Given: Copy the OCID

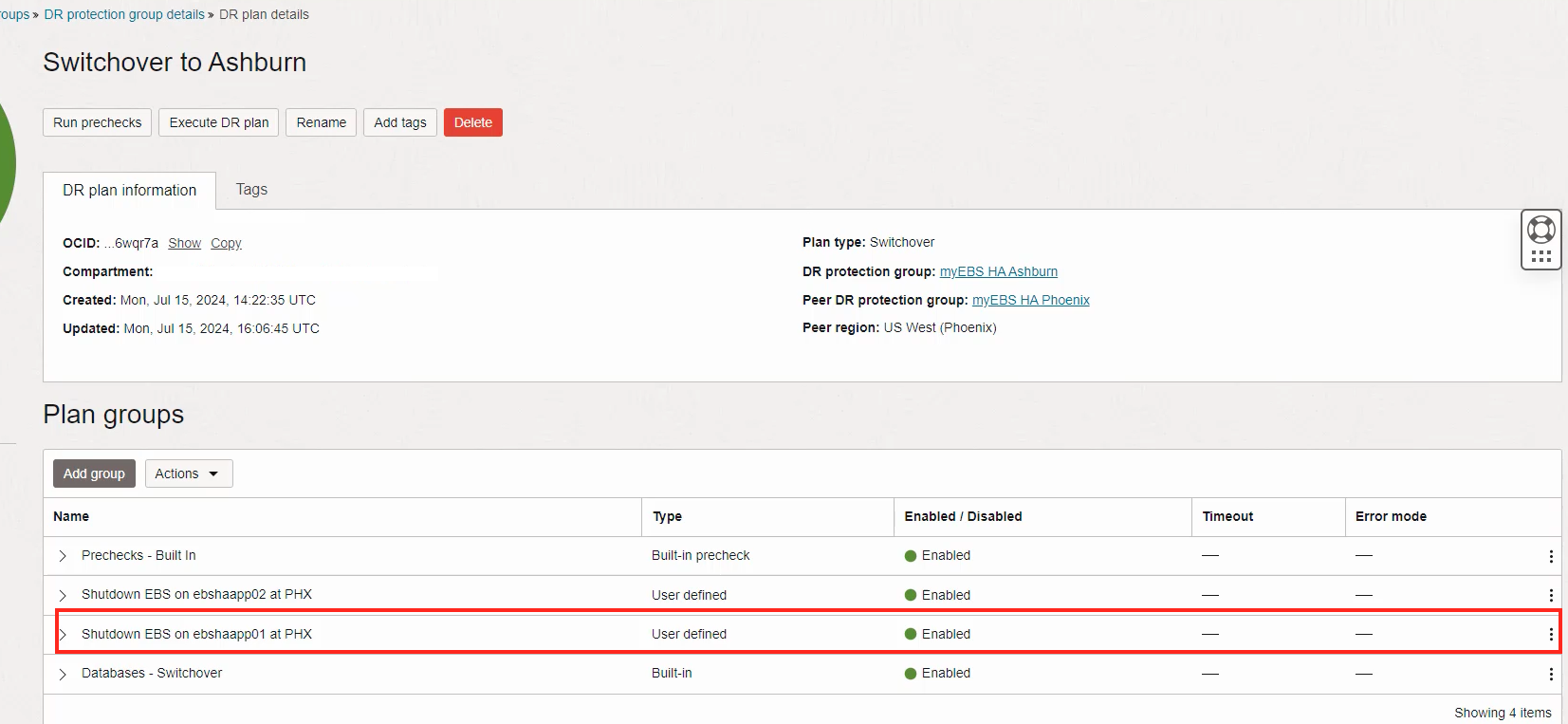Looking at the screenshot, I should coord(226,243).
